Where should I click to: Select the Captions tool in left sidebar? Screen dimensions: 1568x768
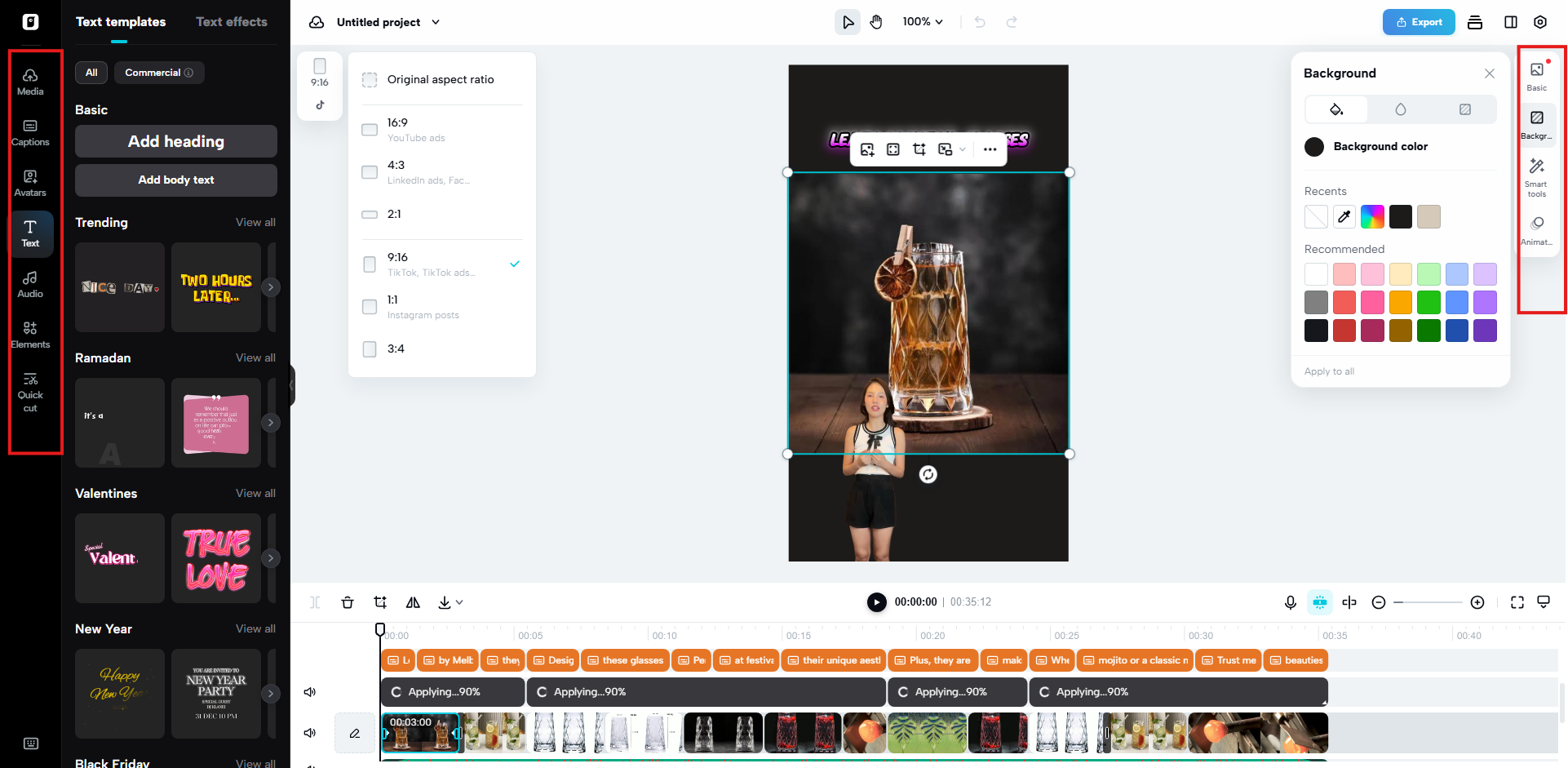(x=30, y=131)
